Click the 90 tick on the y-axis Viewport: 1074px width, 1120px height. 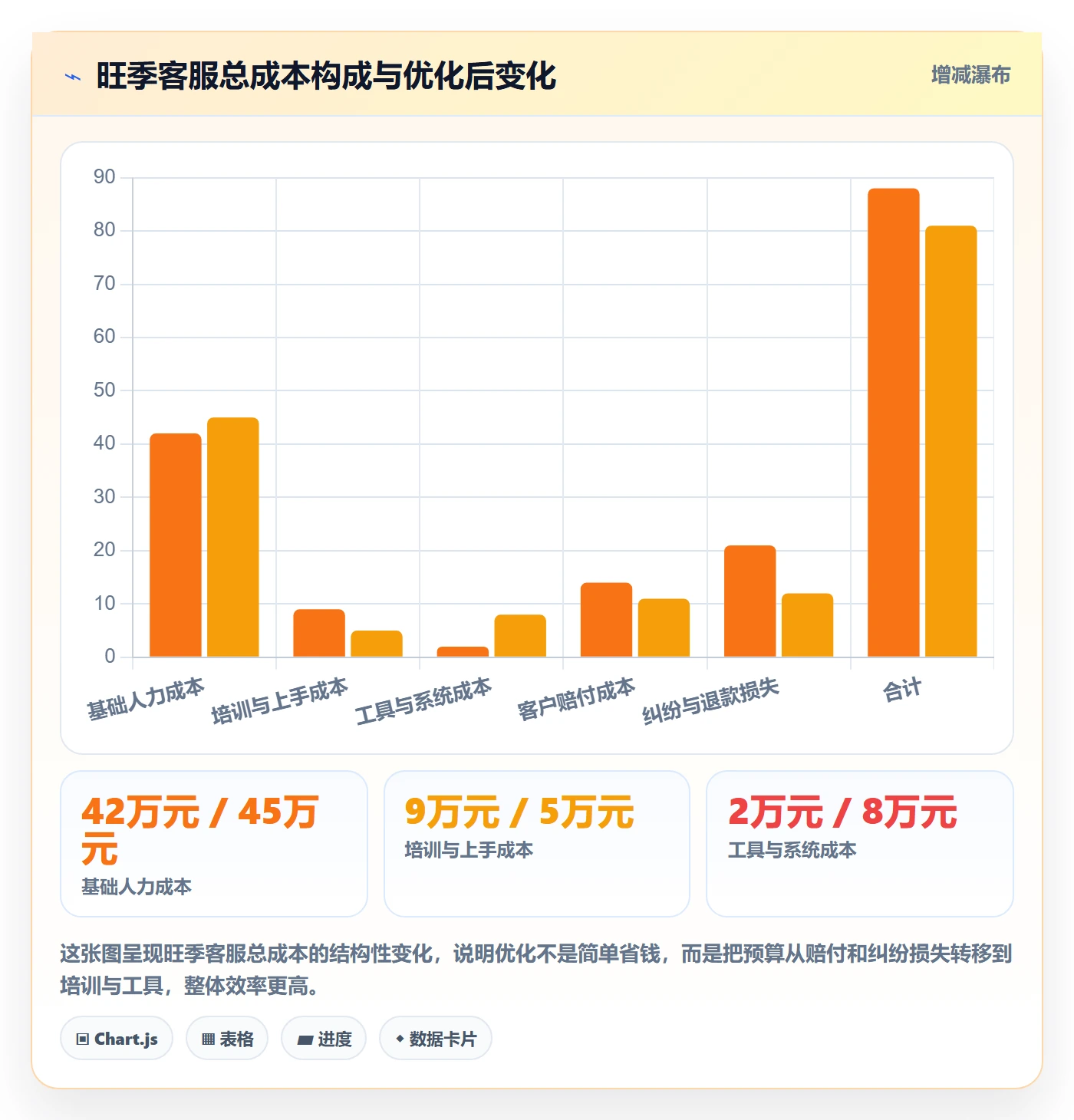[104, 177]
